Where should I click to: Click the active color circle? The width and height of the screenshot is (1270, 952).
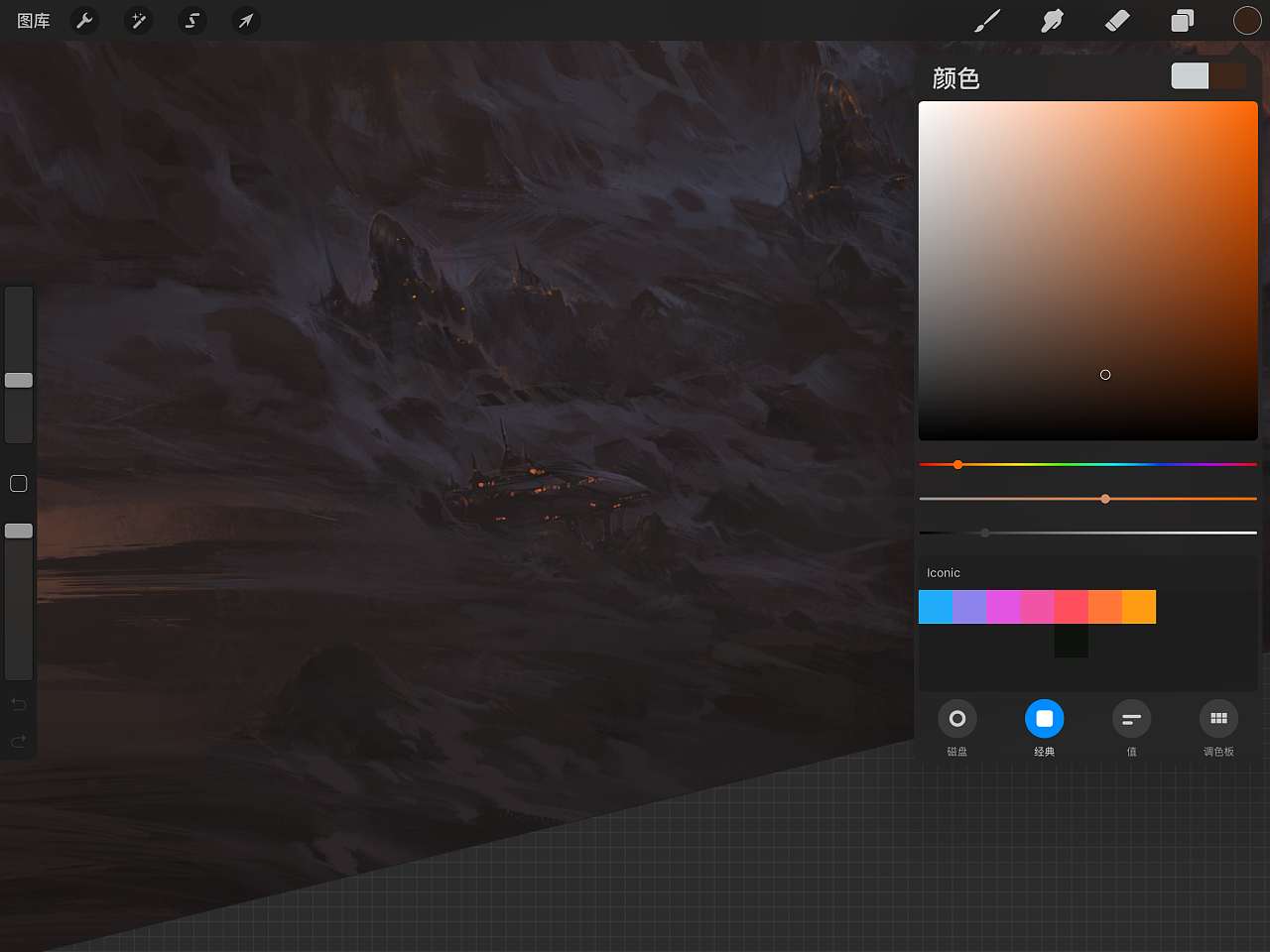pyautogui.click(x=1246, y=21)
